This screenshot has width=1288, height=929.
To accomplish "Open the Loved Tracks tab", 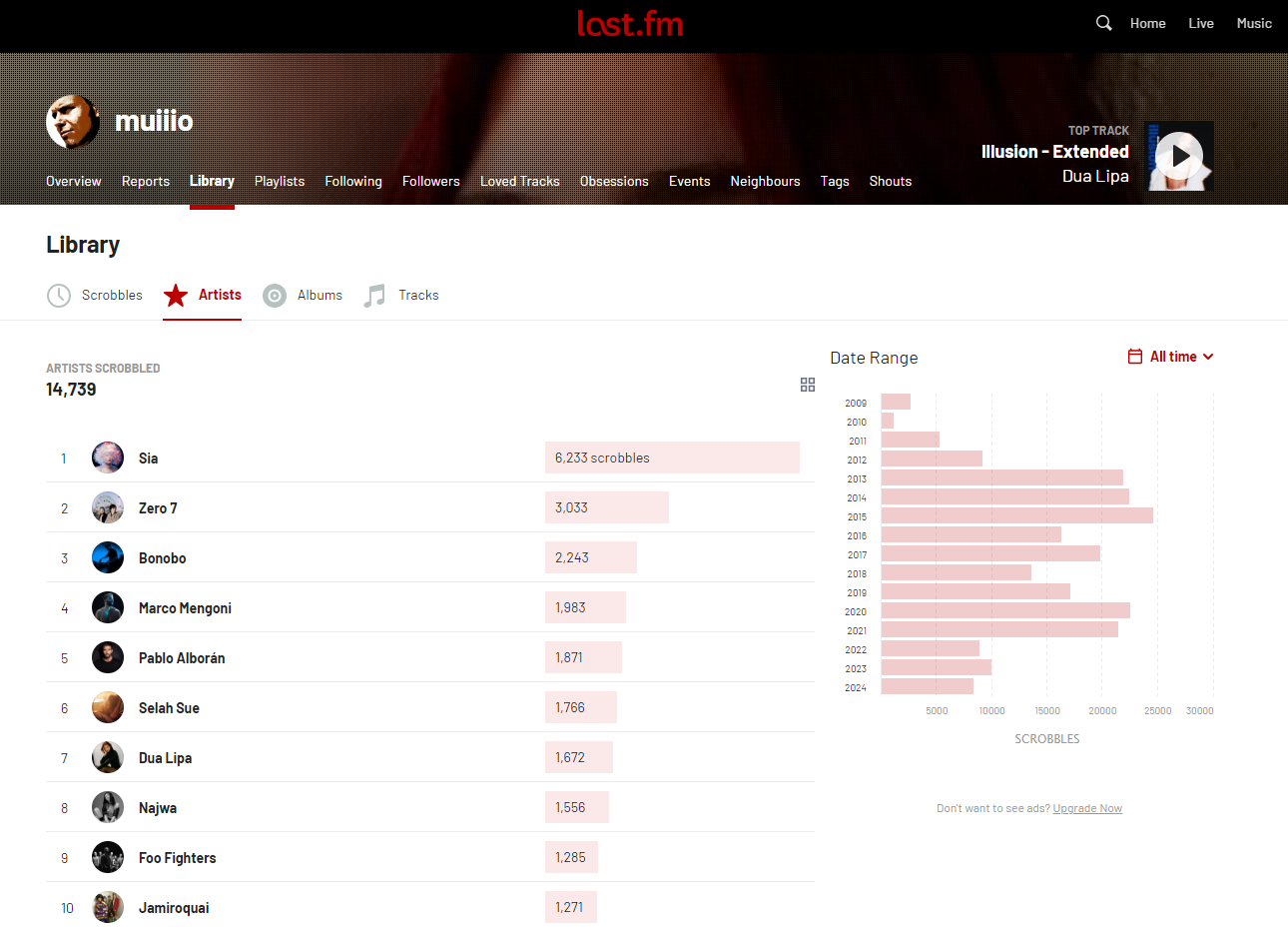I will (x=520, y=181).
